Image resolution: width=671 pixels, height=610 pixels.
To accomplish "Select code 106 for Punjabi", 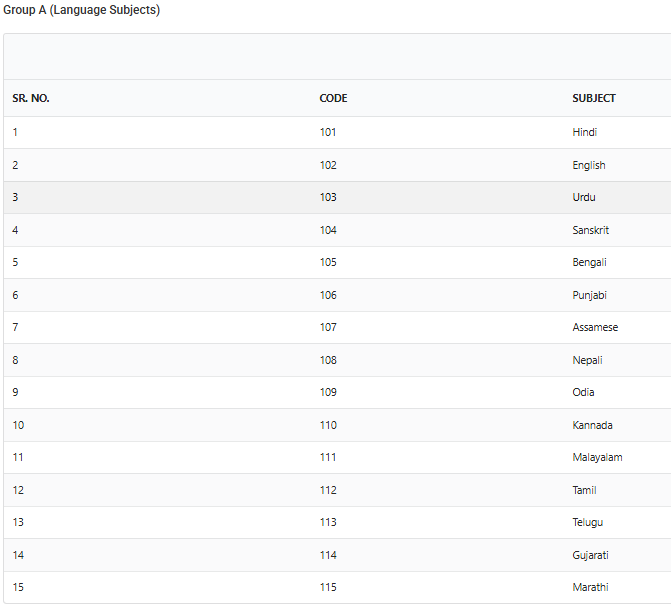I will (328, 295).
